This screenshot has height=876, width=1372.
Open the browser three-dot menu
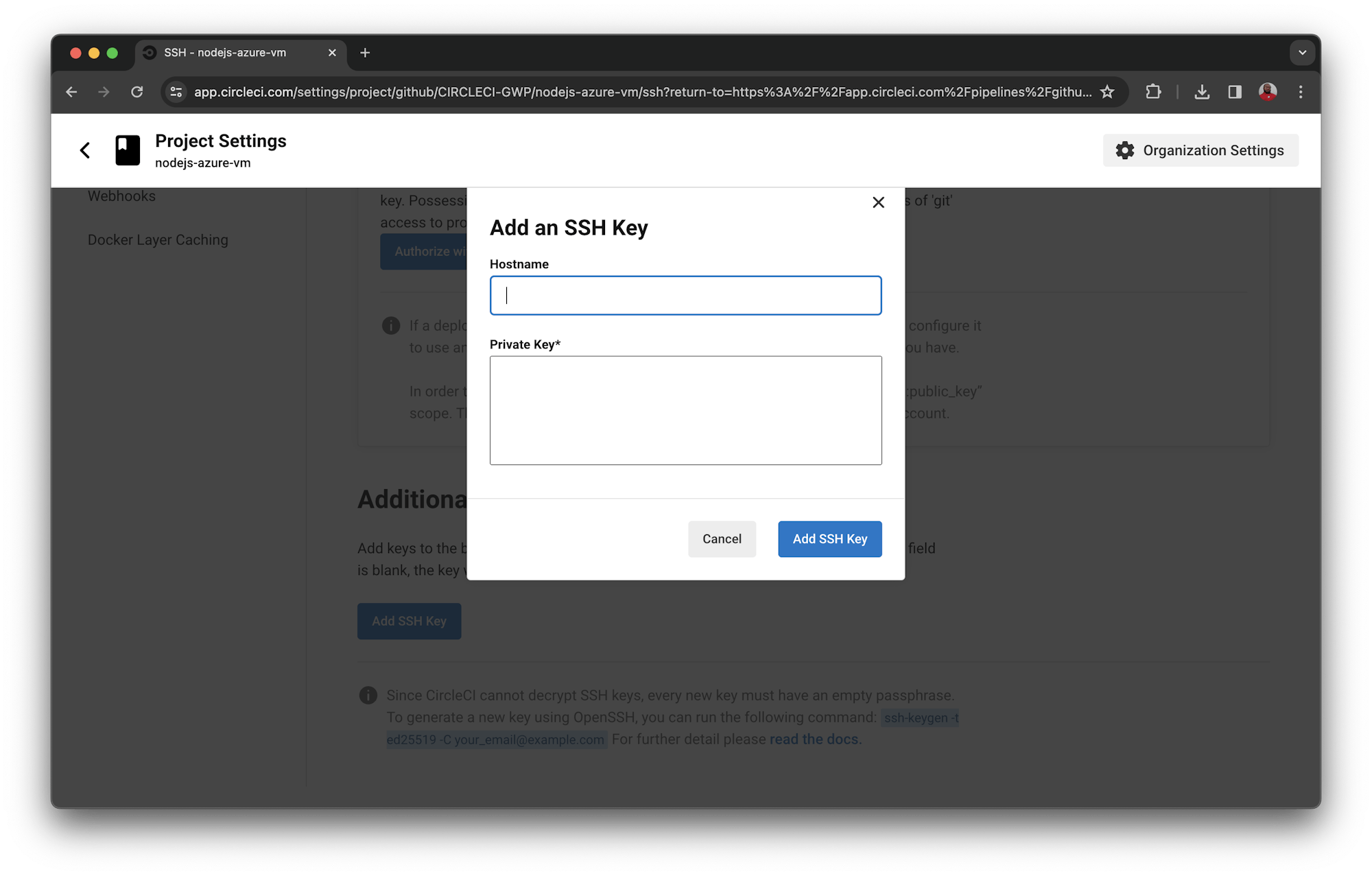coord(1301,91)
